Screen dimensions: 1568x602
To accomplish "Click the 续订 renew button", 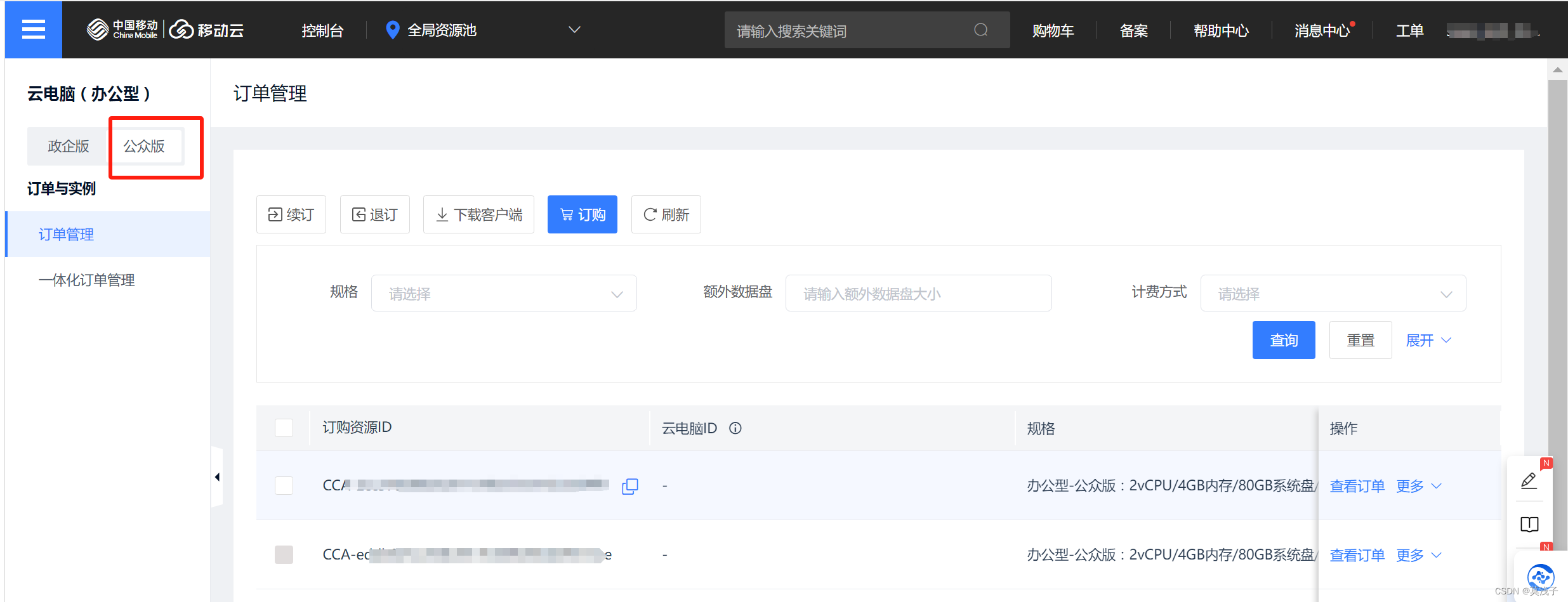I will tap(291, 214).
